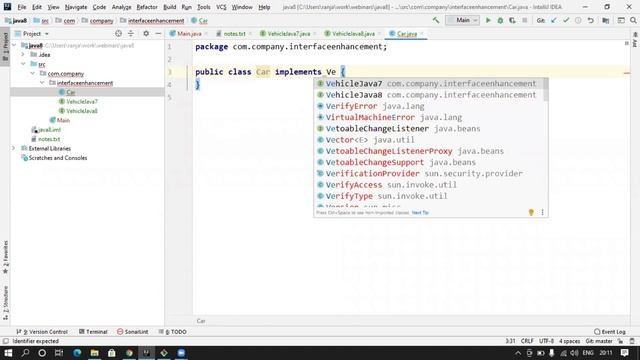The width and height of the screenshot is (640, 360).
Task: Expand the .idea folder
Action: click(x=23, y=54)
